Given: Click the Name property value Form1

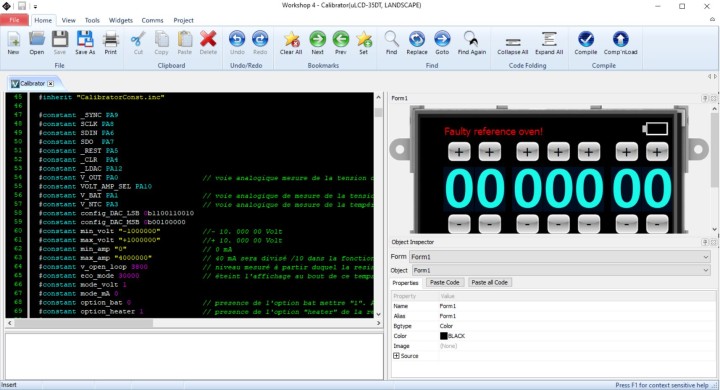Looking at the screenshot, I should (448, 306).
